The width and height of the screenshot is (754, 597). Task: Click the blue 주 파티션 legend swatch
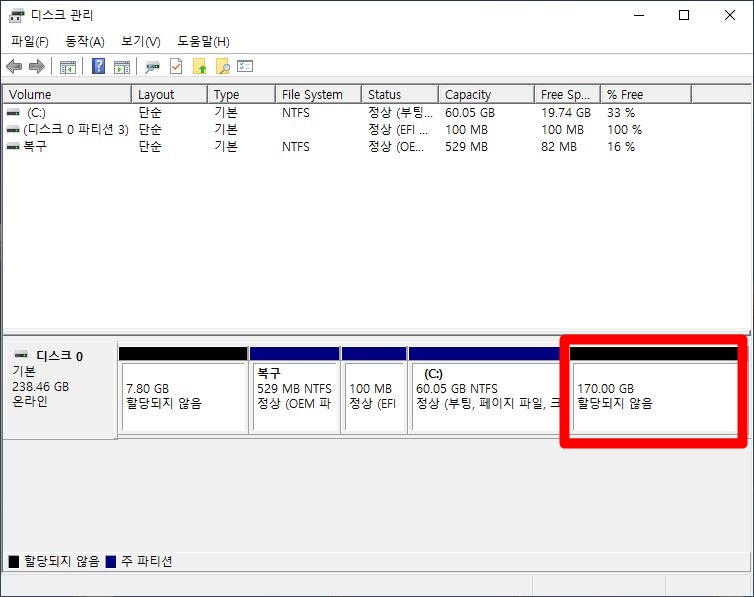111,561
